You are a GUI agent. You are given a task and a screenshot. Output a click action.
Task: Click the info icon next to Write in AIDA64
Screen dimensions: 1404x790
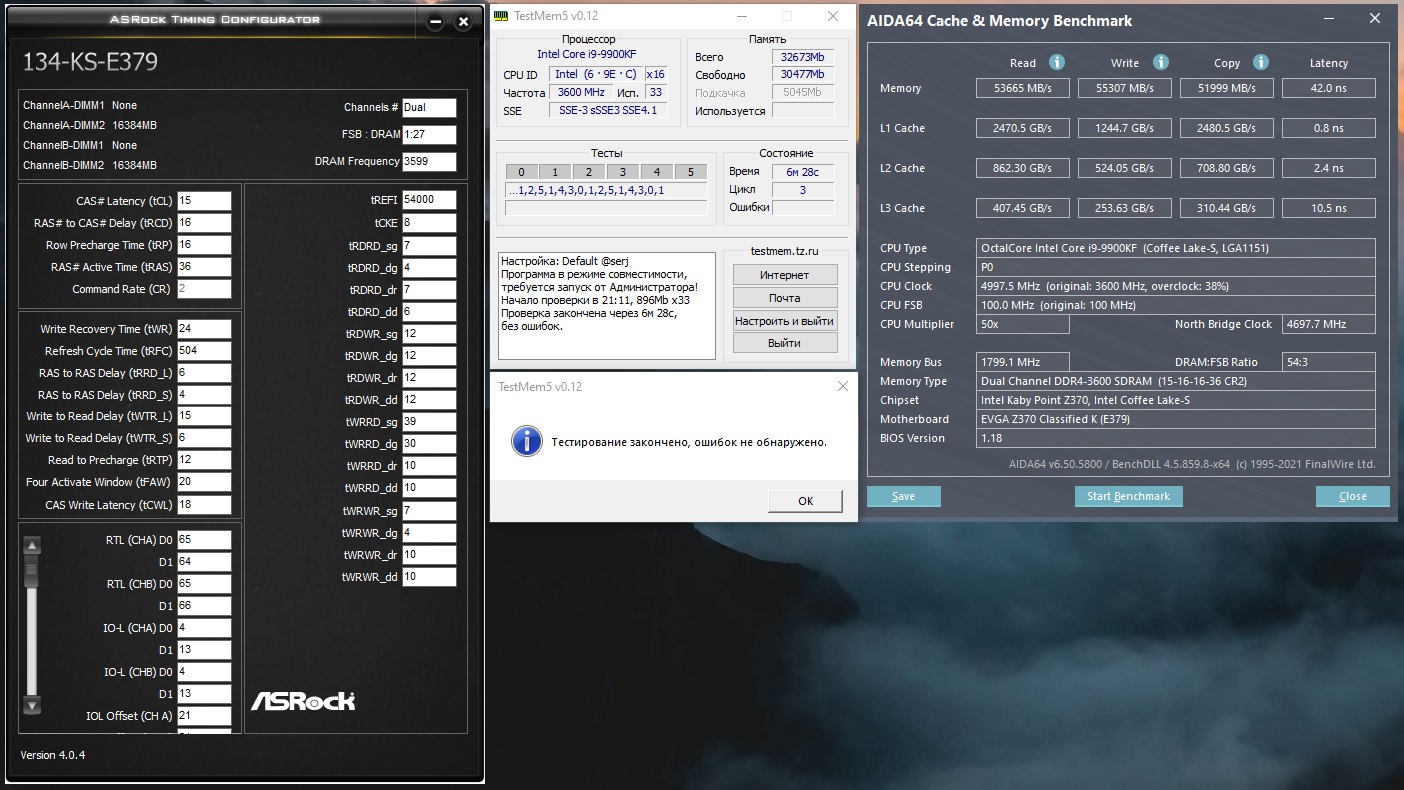tap(1160, 62)
